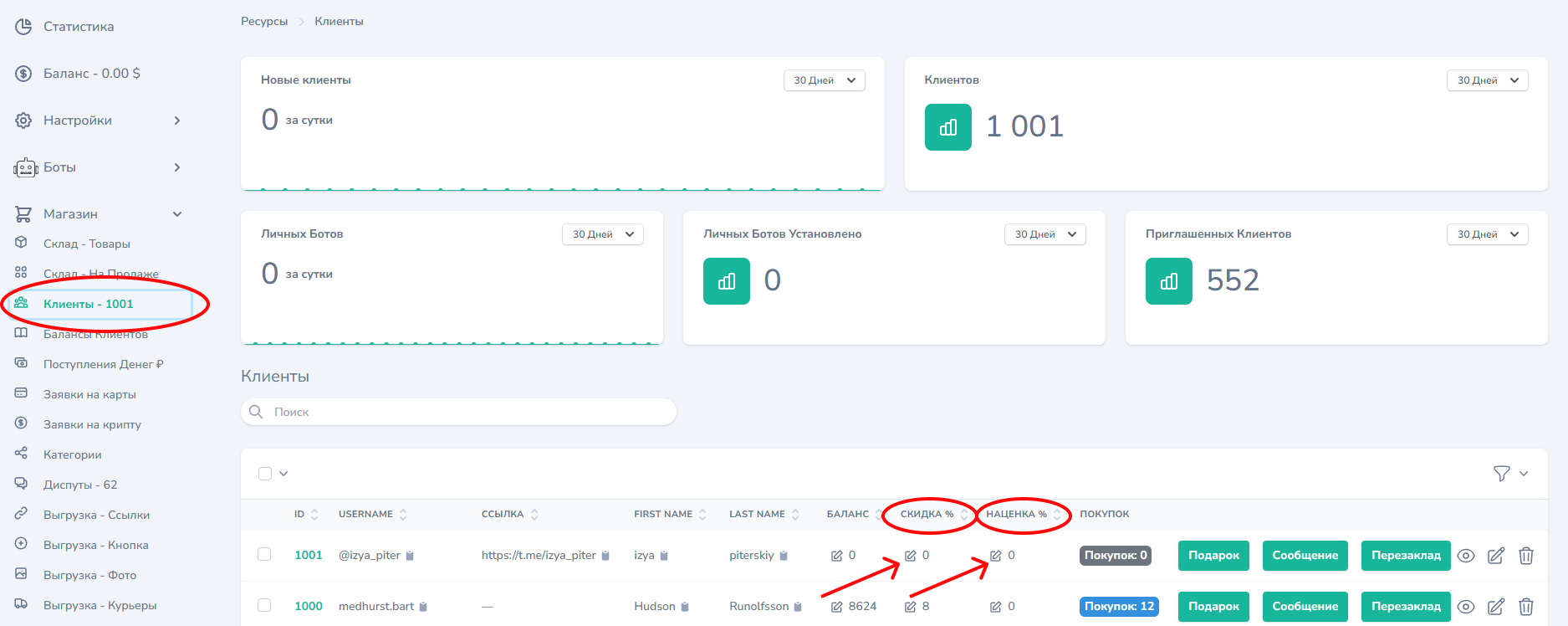Edit client 1001 with the pencil icon
1568x626 pixels.
coord(1496,556)
